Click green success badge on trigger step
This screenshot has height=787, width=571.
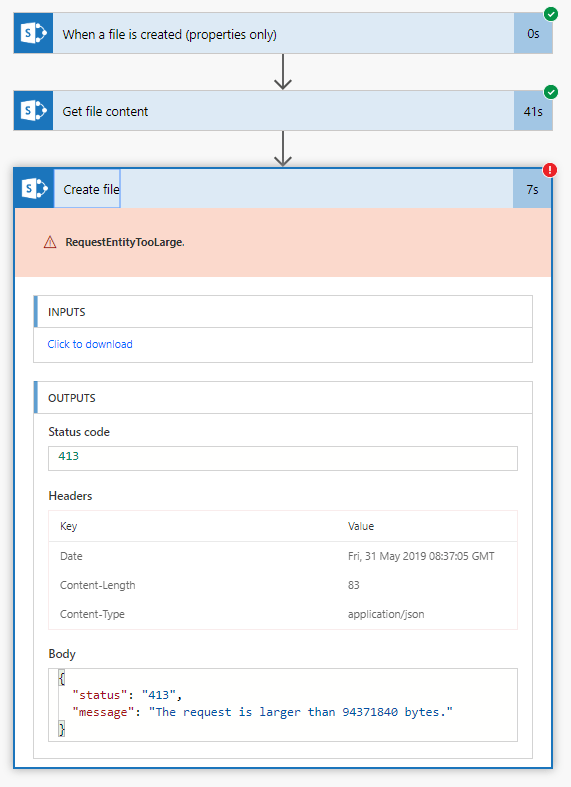point(551,14)
